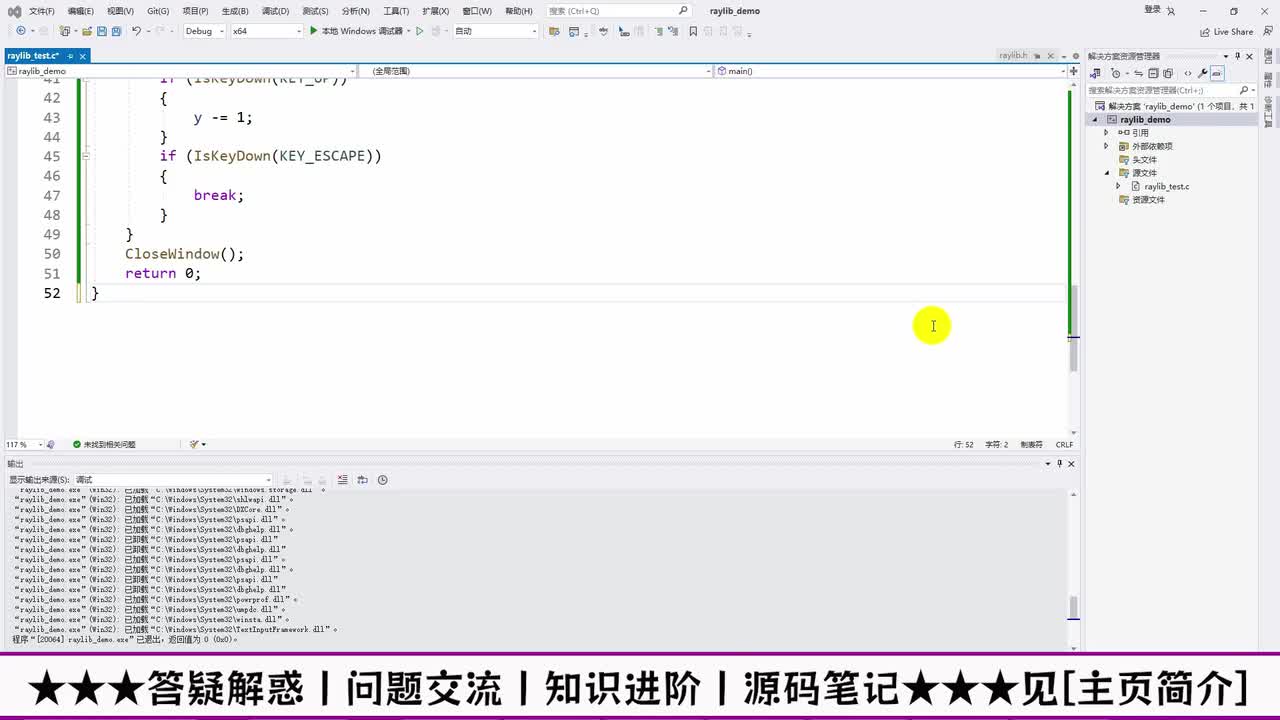
Task: Open the Debug configuration dropdown
Action: [204, 31]
